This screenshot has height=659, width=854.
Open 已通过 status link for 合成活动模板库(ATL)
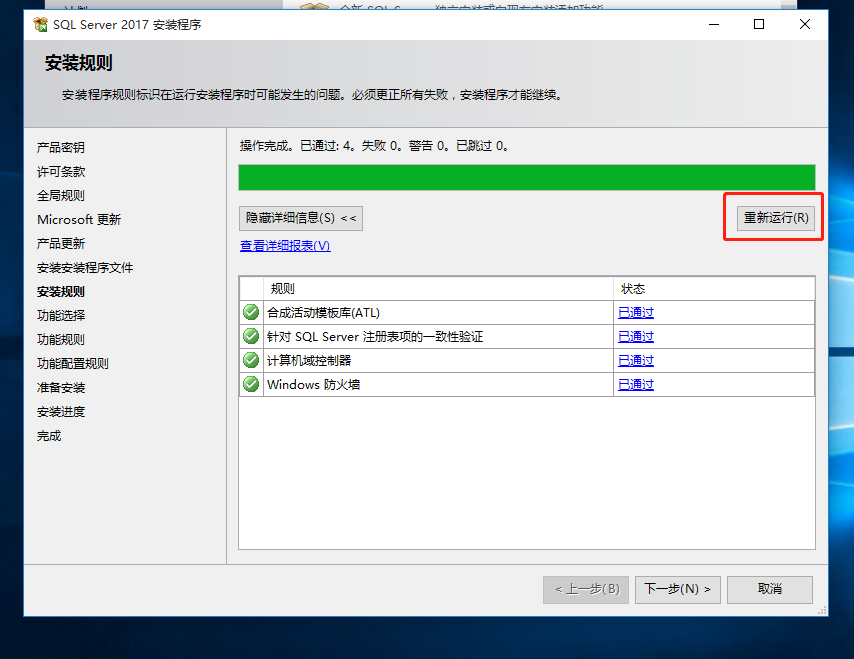(x=636, y=313)
